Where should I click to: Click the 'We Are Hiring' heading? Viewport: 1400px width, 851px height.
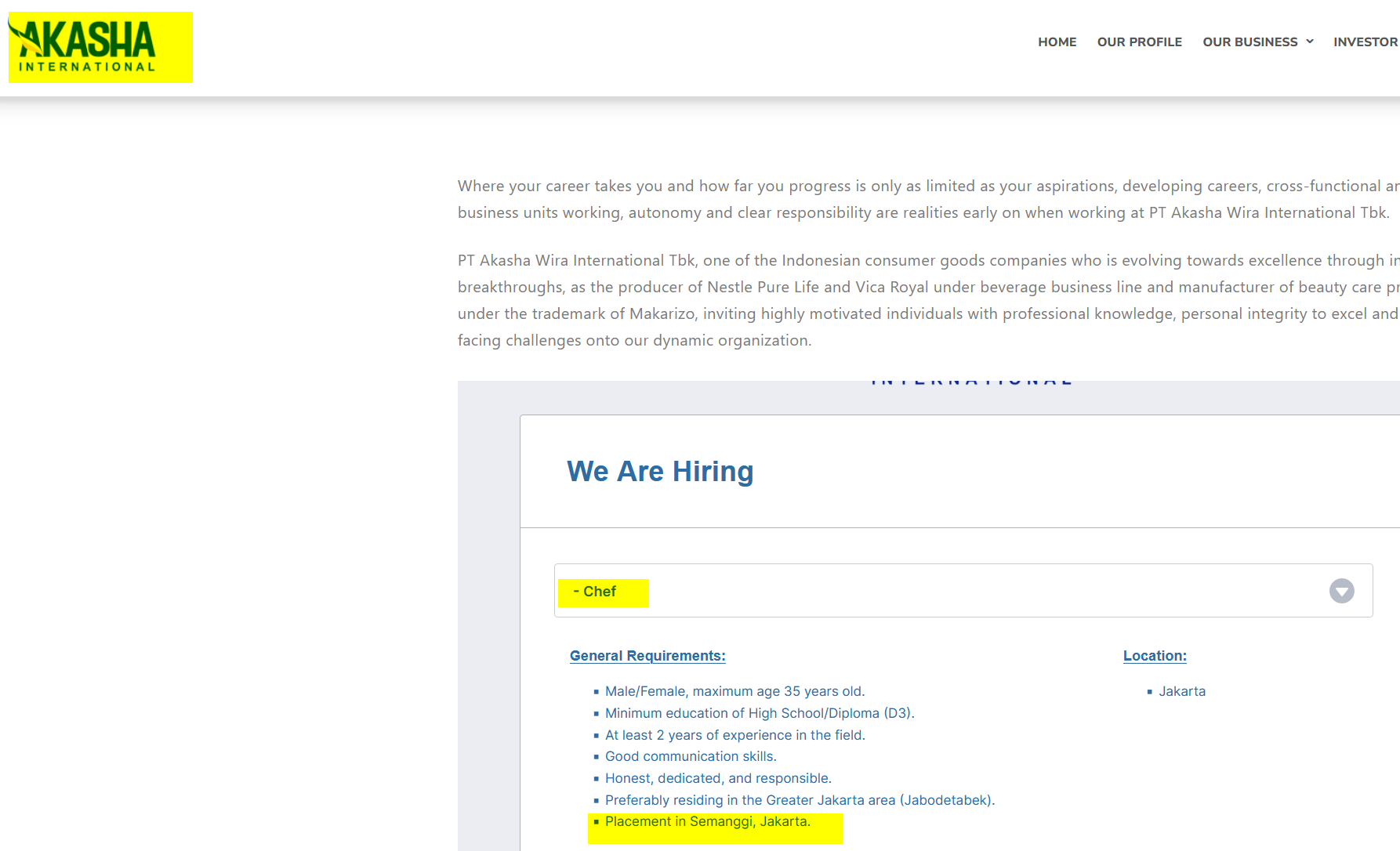click(x=660, y=472)
